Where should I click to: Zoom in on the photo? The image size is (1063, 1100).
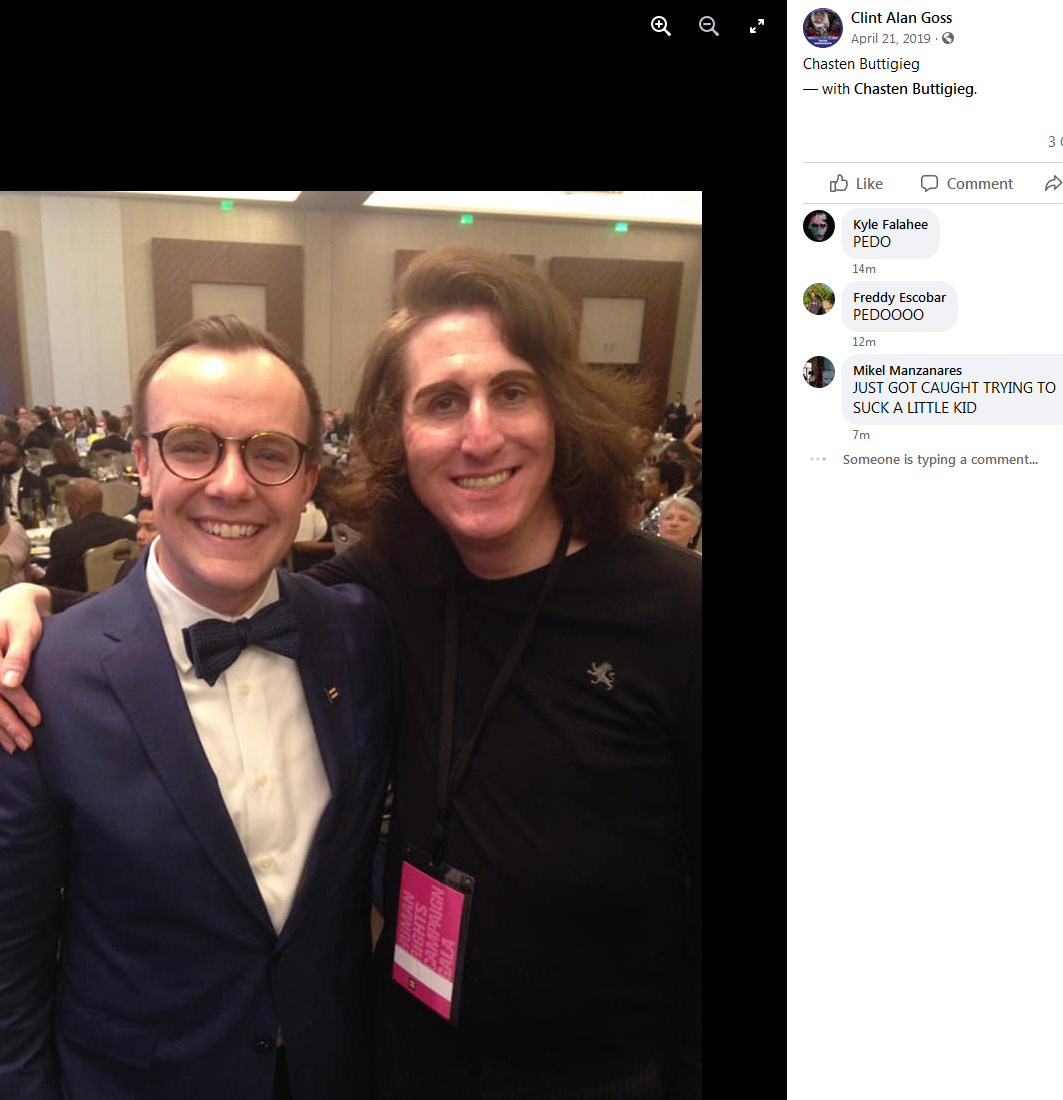point(660,26)
